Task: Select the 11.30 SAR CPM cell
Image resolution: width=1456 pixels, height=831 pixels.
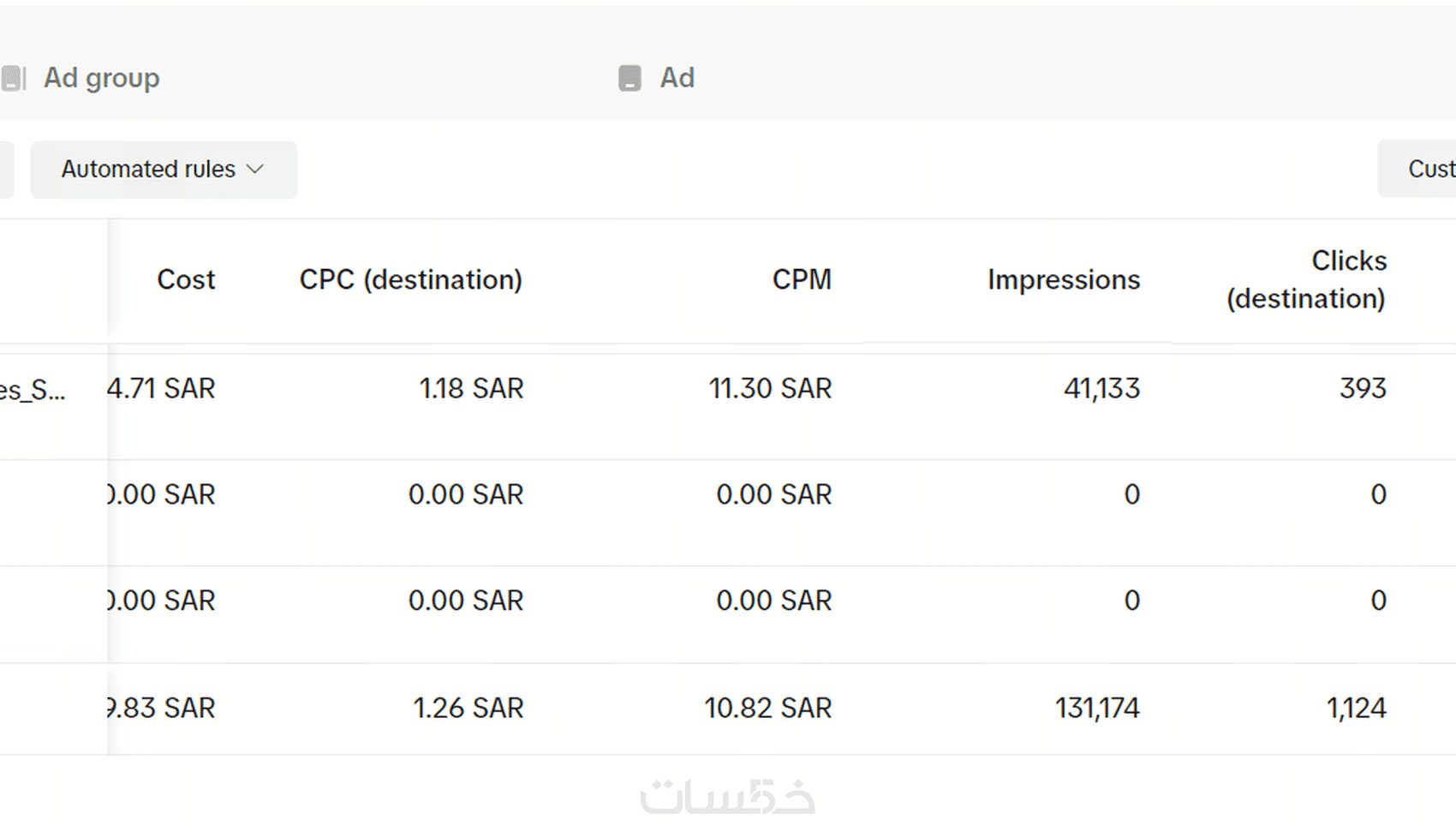Action: (770, 389)
